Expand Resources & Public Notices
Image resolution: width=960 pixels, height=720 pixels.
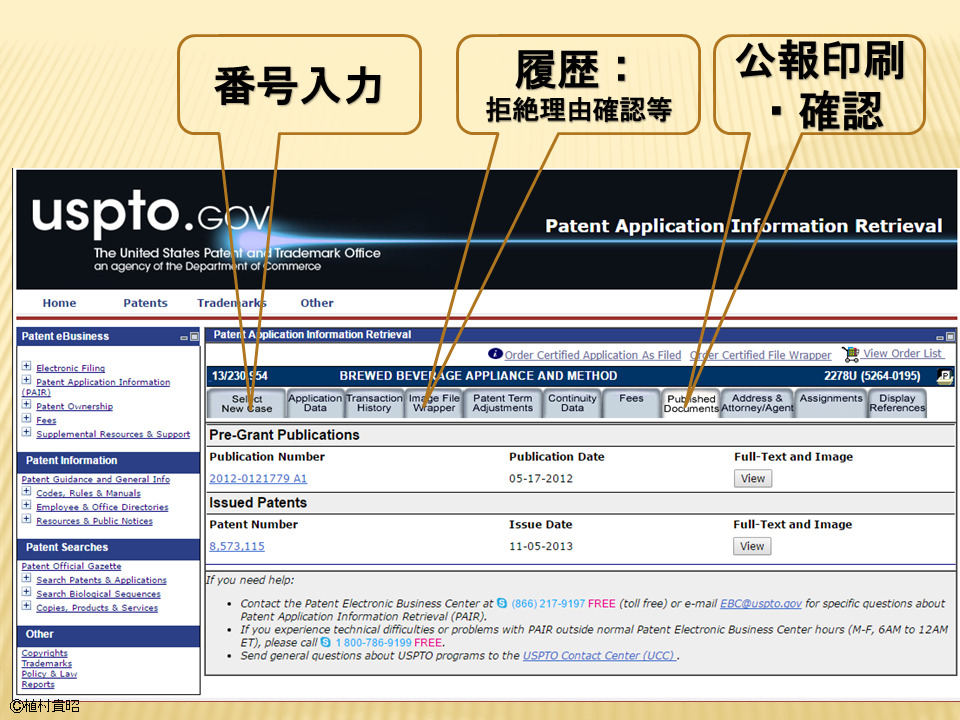tap(26, 519)
